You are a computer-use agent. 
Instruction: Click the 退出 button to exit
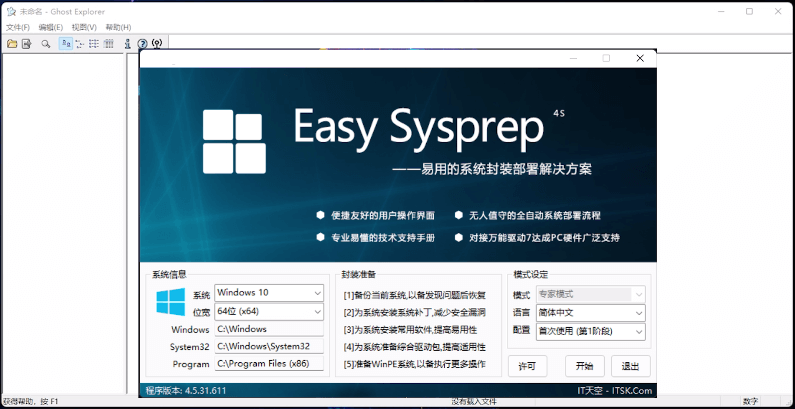[631, 366]
